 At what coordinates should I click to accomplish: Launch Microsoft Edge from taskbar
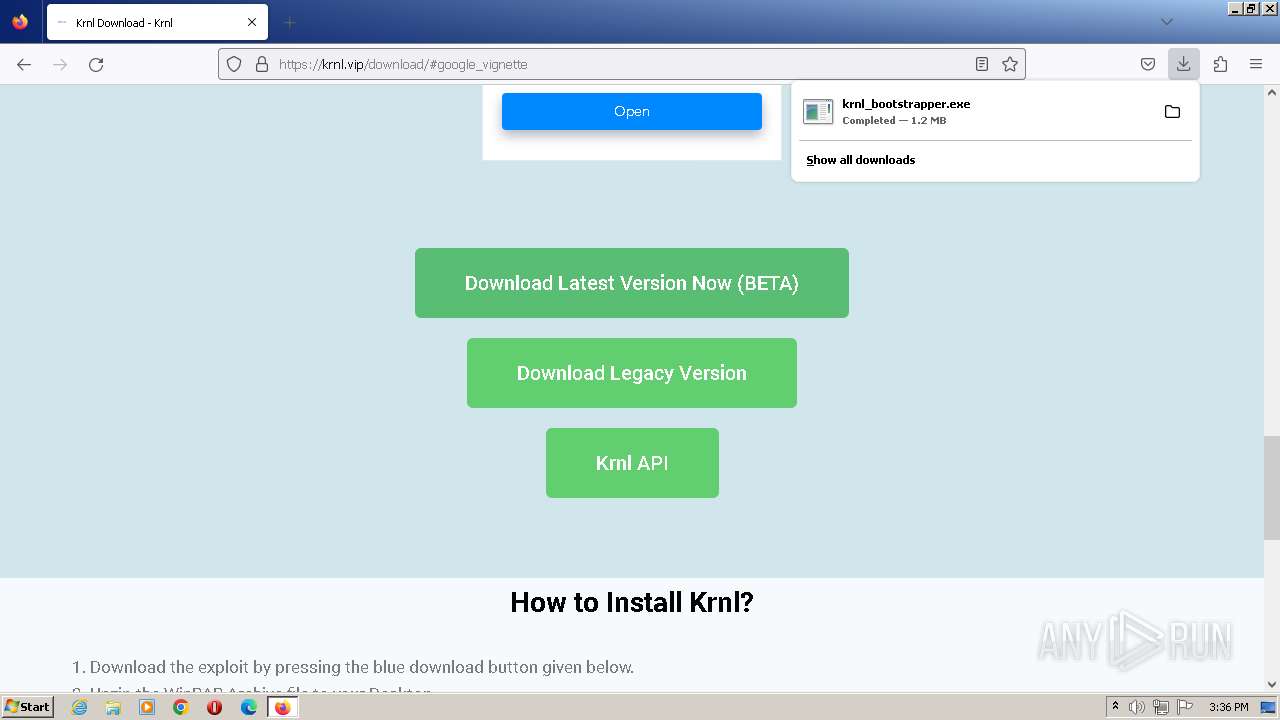coord(248,707)
